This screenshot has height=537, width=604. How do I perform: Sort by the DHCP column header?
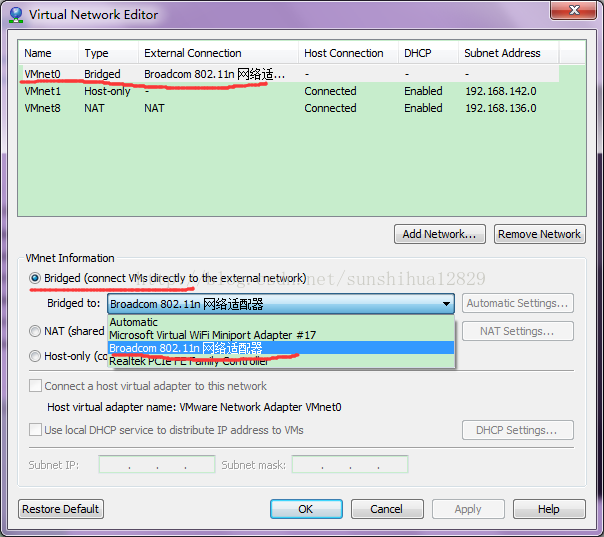428,53
